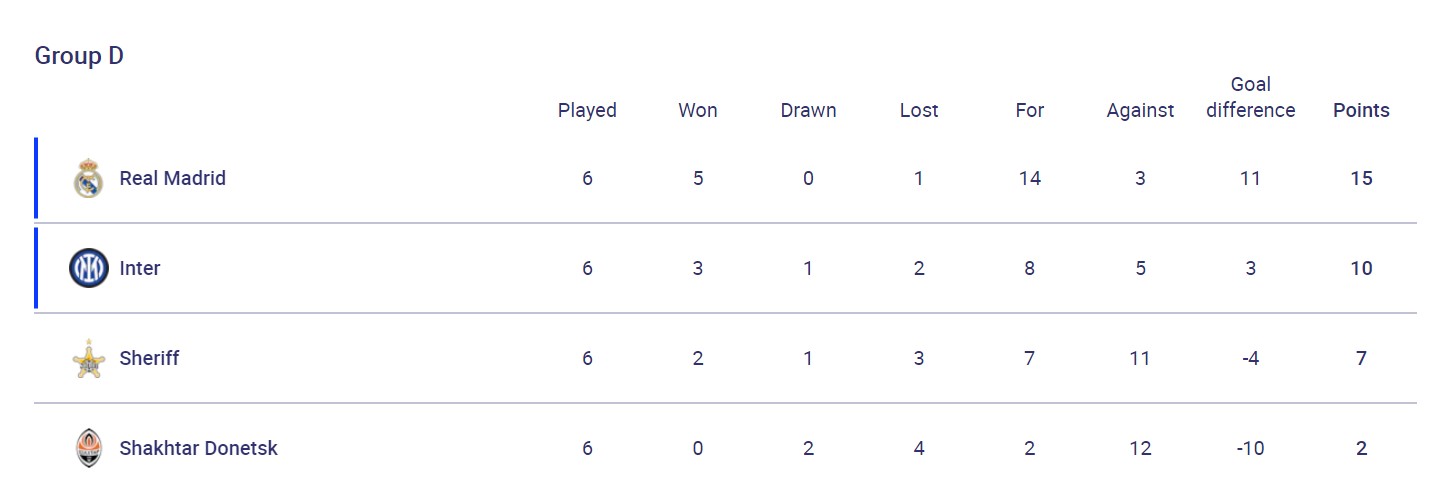
Task: Open the Real Madrid team link
Action: click(x=172, y=178)
